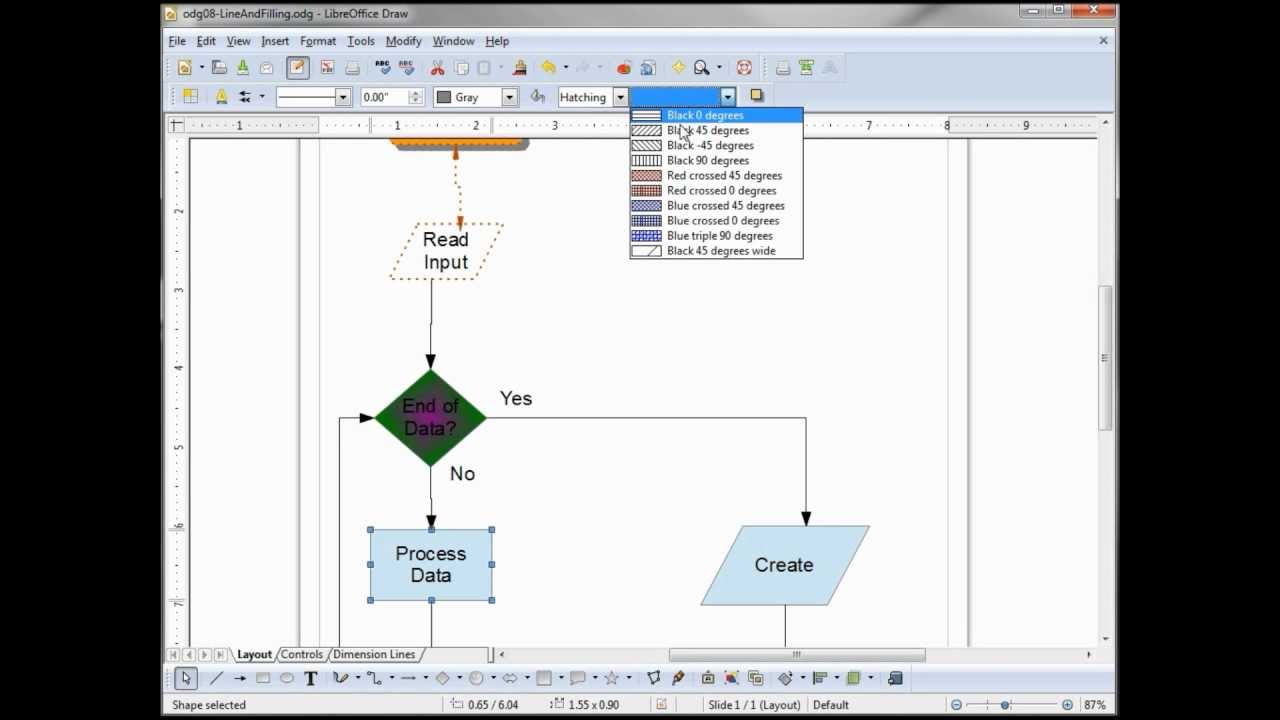Click the Cut scissors icon
The image size is (1280, 720).
pyautogui.click(x=437, y=68)
